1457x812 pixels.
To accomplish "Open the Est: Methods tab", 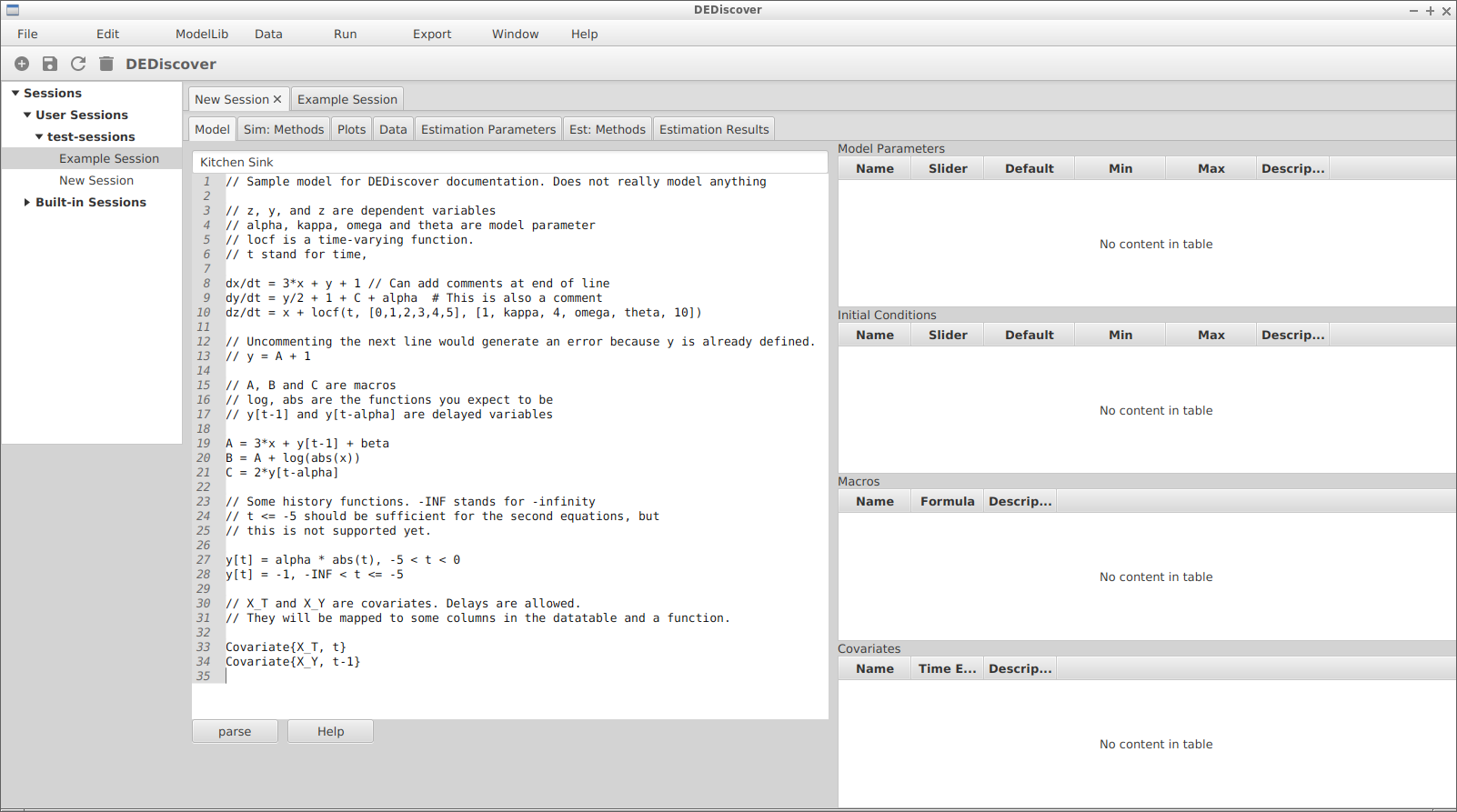I will (x=608, y=129).
